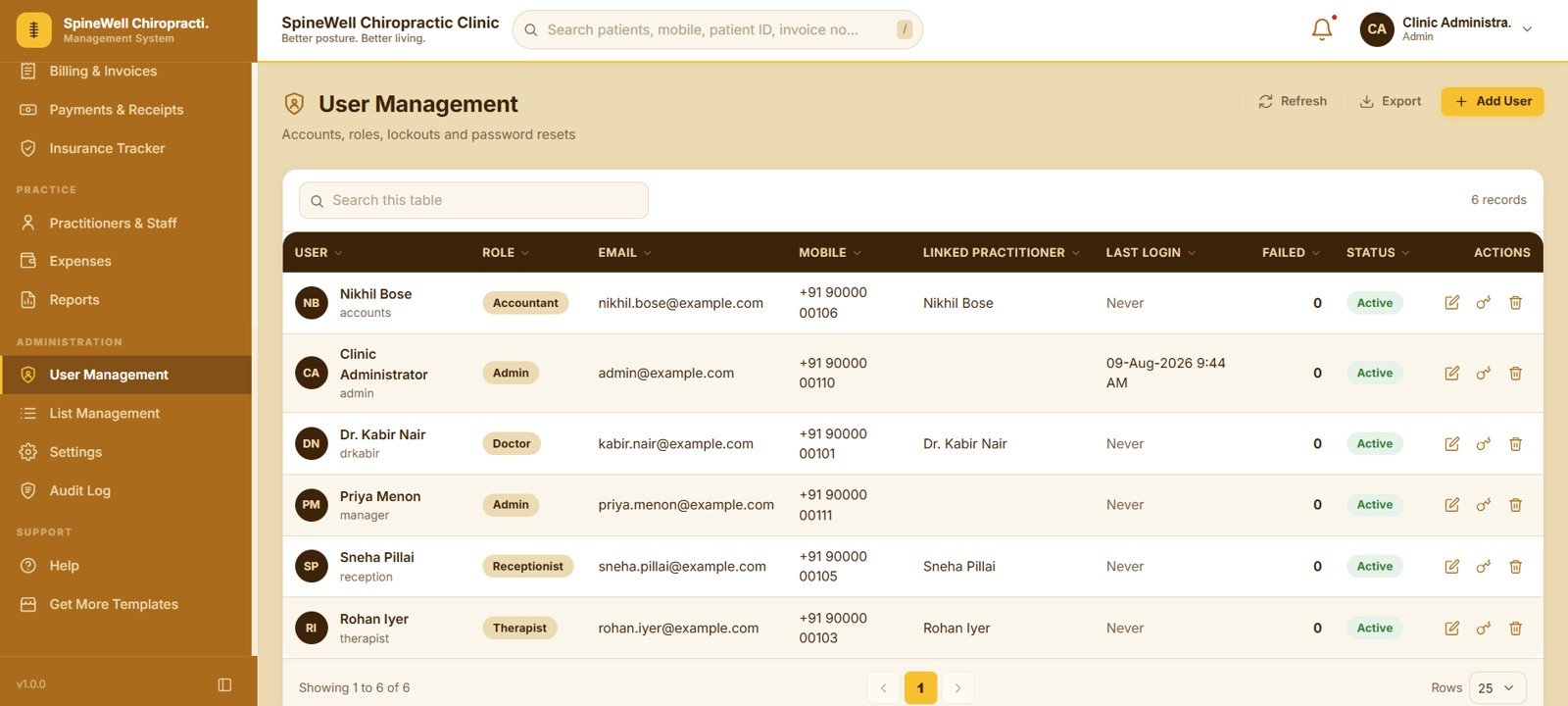Open the Rows per page dropdown

pyautogui.click(x=1497, y=688)
